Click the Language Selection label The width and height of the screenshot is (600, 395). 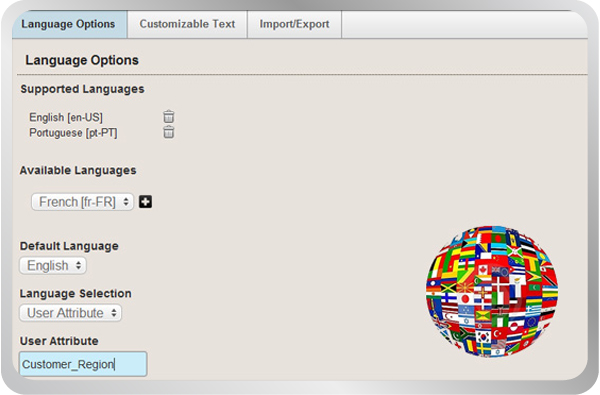[76, 294]
